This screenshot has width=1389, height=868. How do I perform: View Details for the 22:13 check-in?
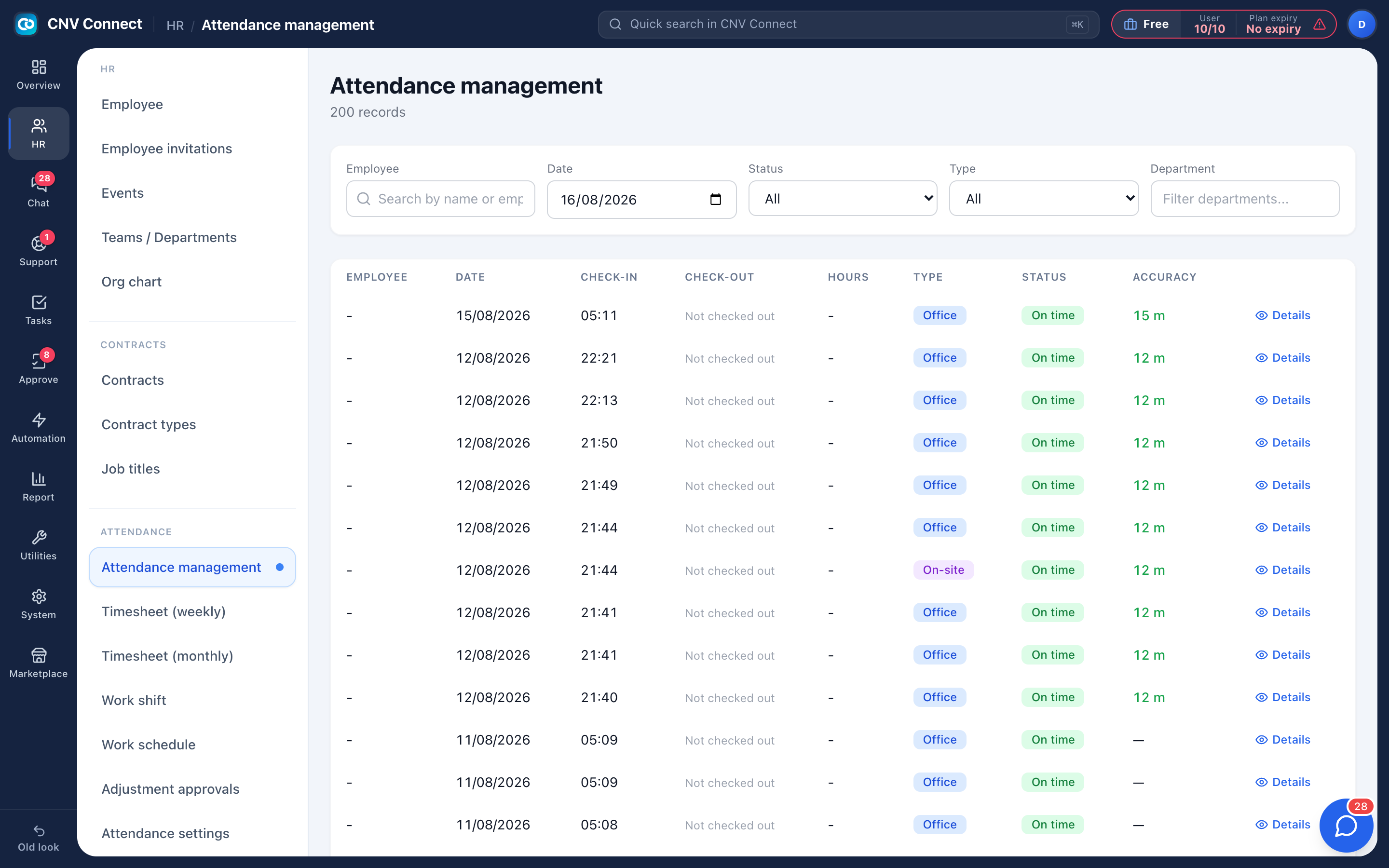pyautogui.click(x=1283, y=400)
